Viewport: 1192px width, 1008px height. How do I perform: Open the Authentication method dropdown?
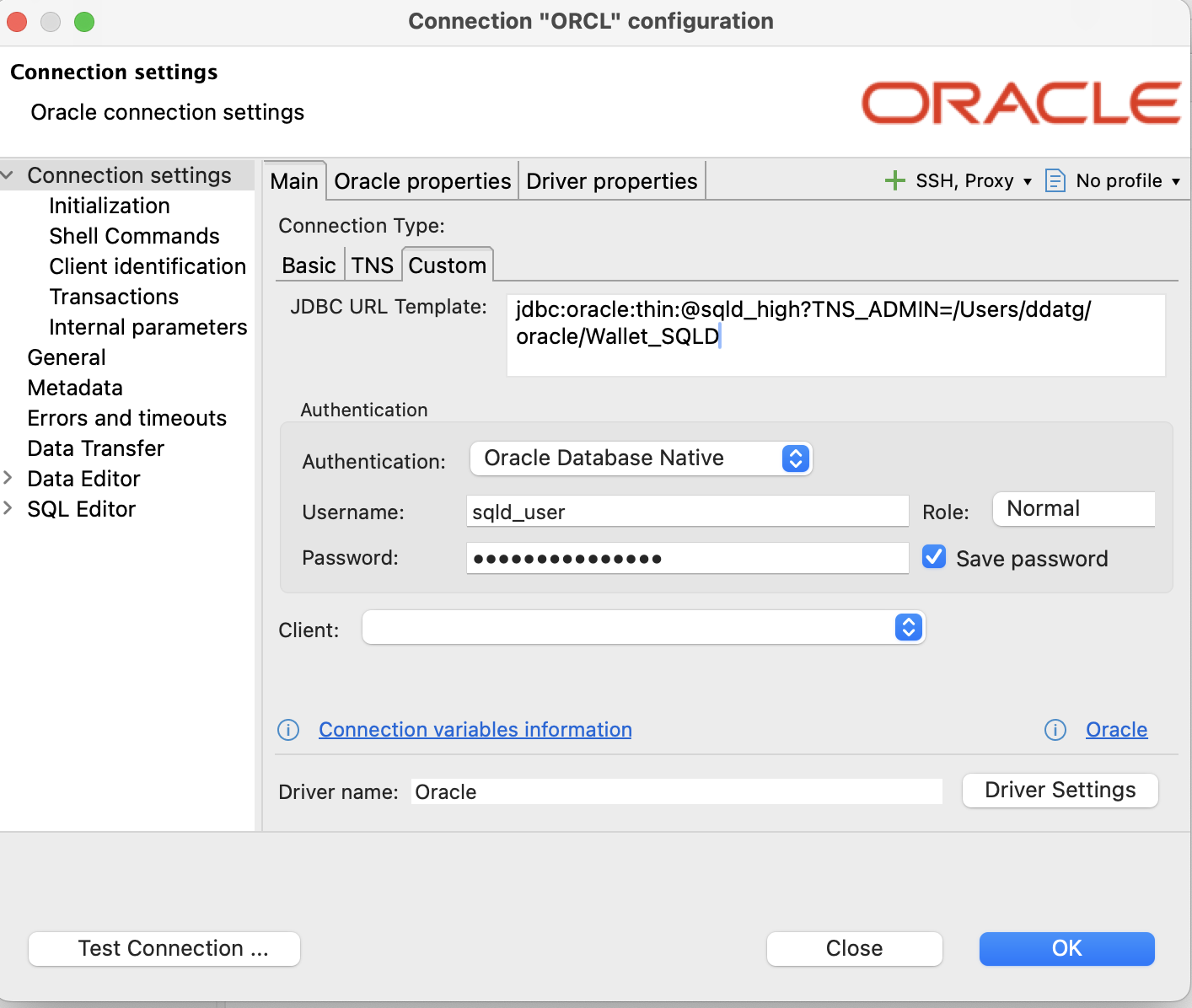pos(641,458)
